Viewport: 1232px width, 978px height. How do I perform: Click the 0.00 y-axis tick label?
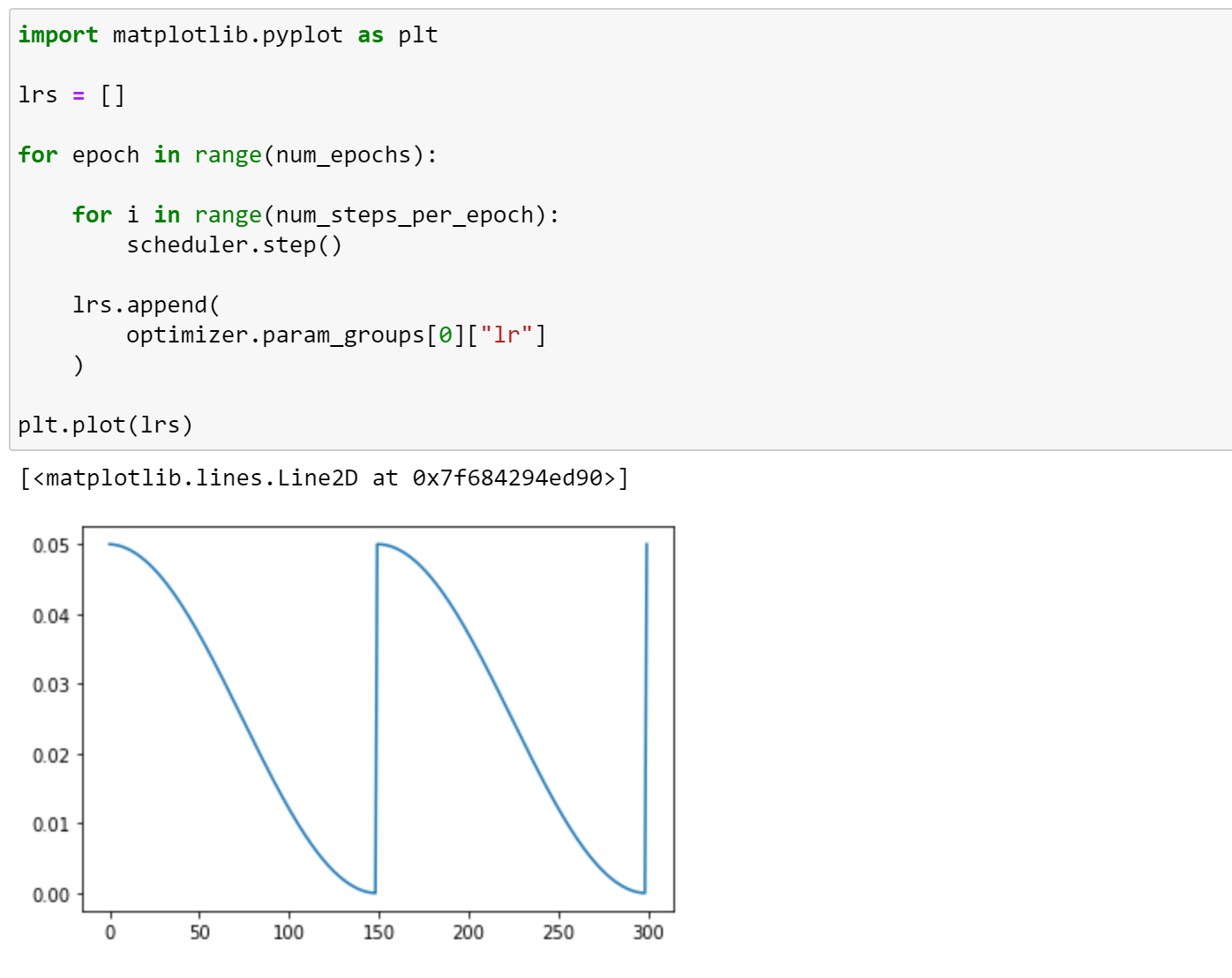tap(50, 895)
